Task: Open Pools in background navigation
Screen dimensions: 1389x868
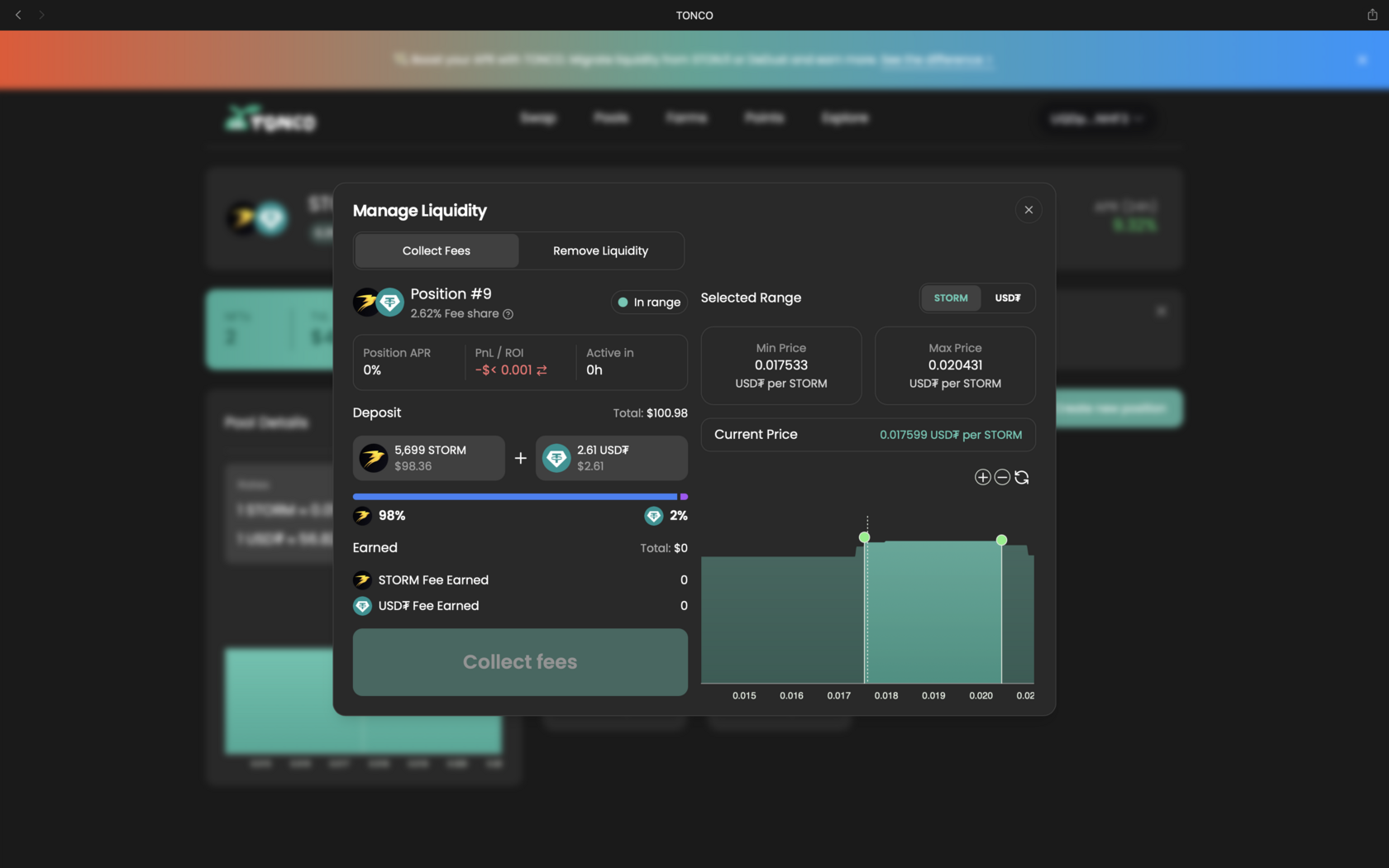Action: (611, 118)
